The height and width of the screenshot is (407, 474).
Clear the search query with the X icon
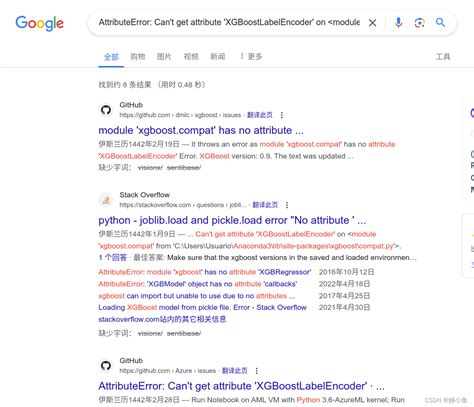(x=372, y=23)
